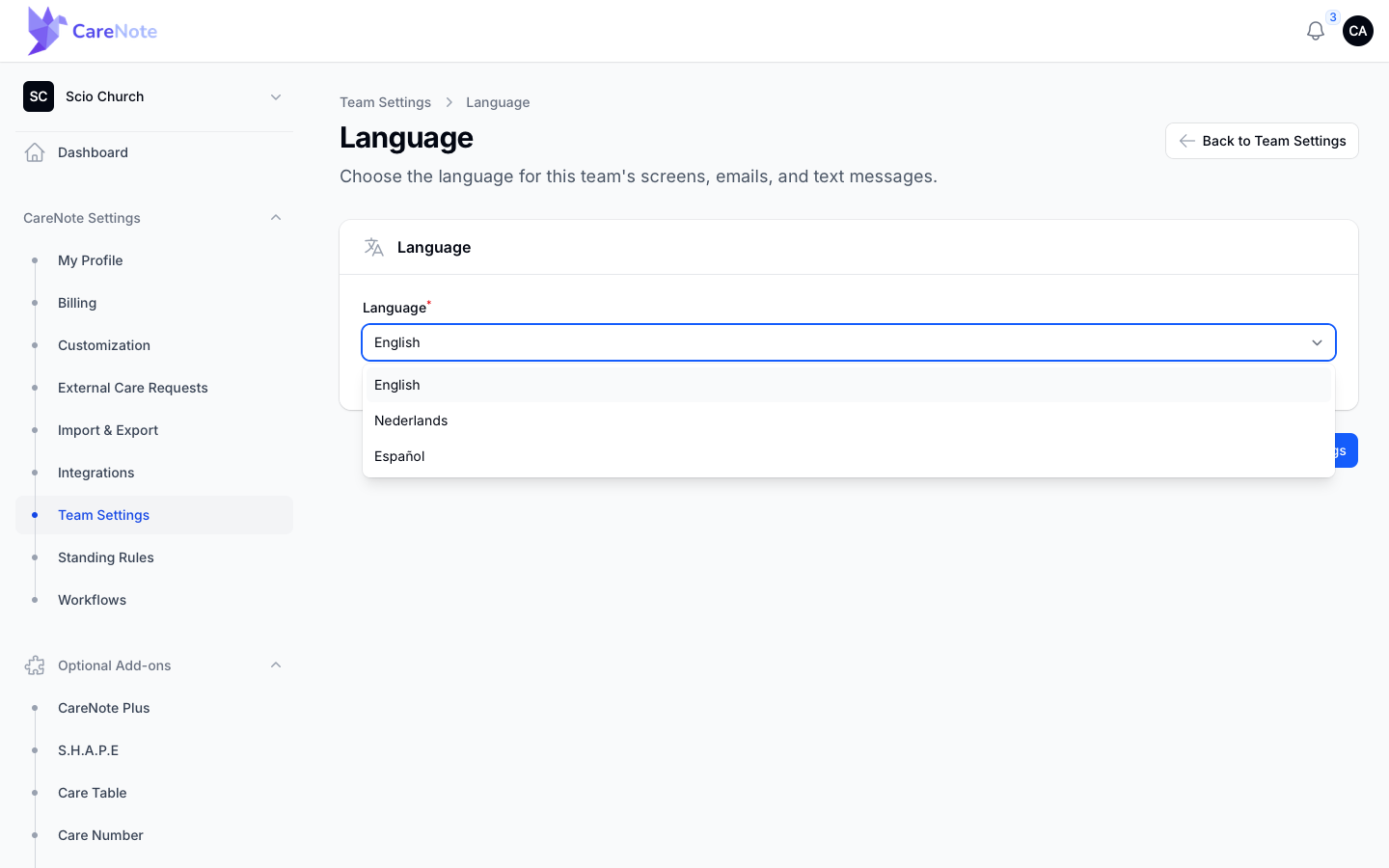
Task: Open Import & Export
Action: tap(154, 430)
